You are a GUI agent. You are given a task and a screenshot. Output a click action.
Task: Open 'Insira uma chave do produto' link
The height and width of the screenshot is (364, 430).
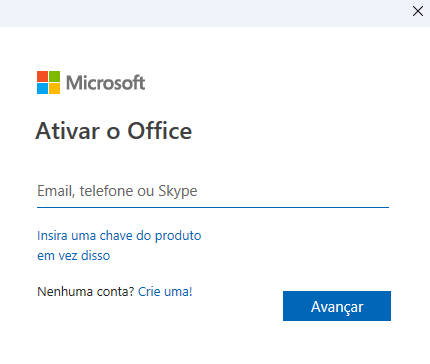pyautogui.click(x=119, y=236)
